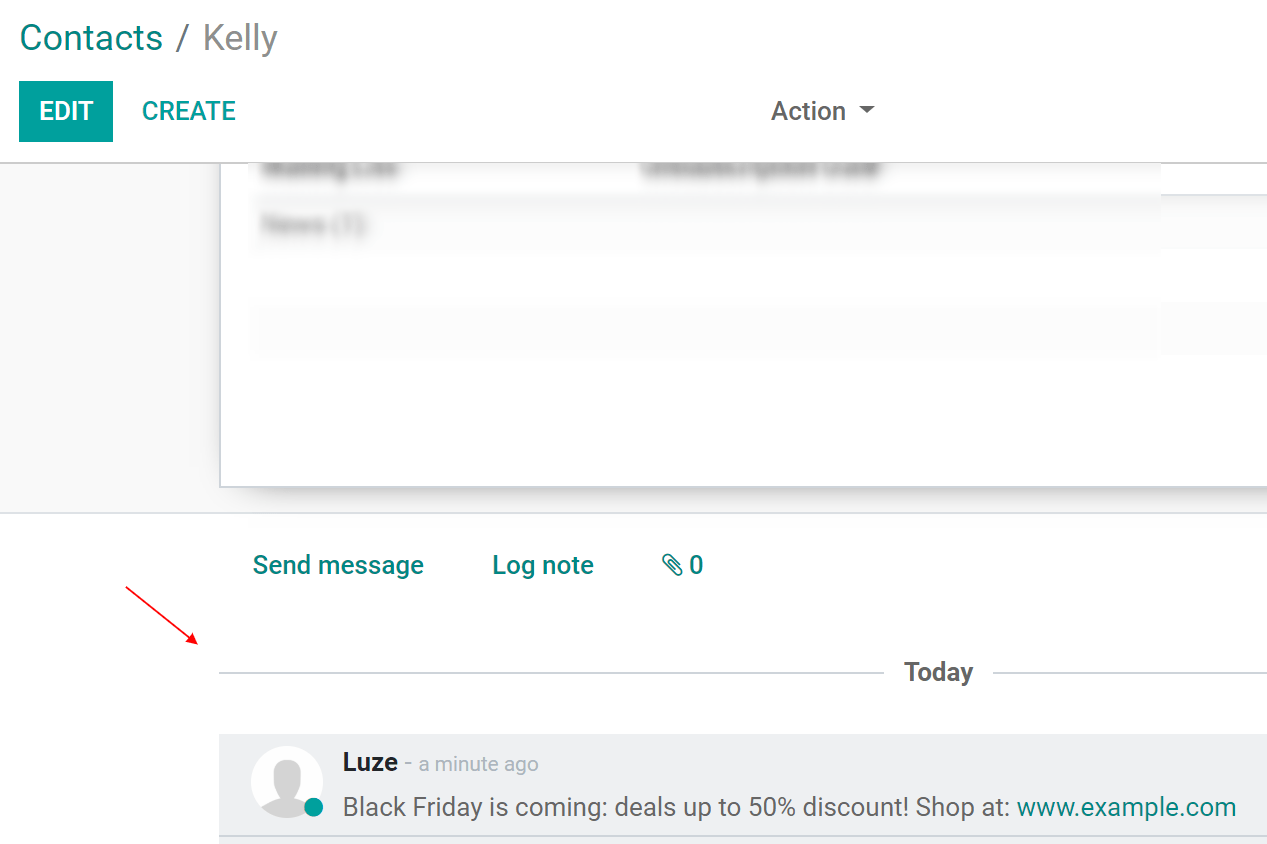Click the paperclip attachments icon

672,566
